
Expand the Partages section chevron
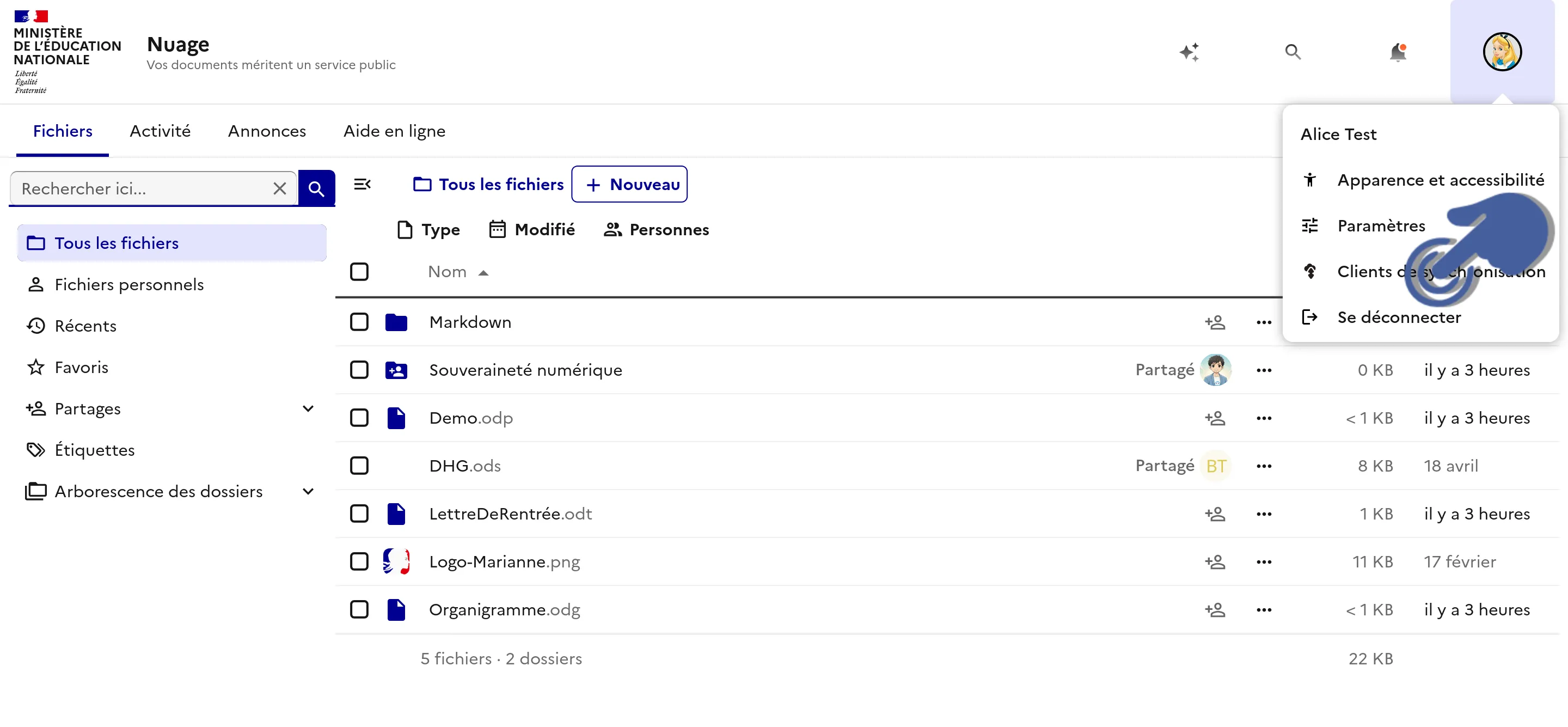(x=308, y=408)
